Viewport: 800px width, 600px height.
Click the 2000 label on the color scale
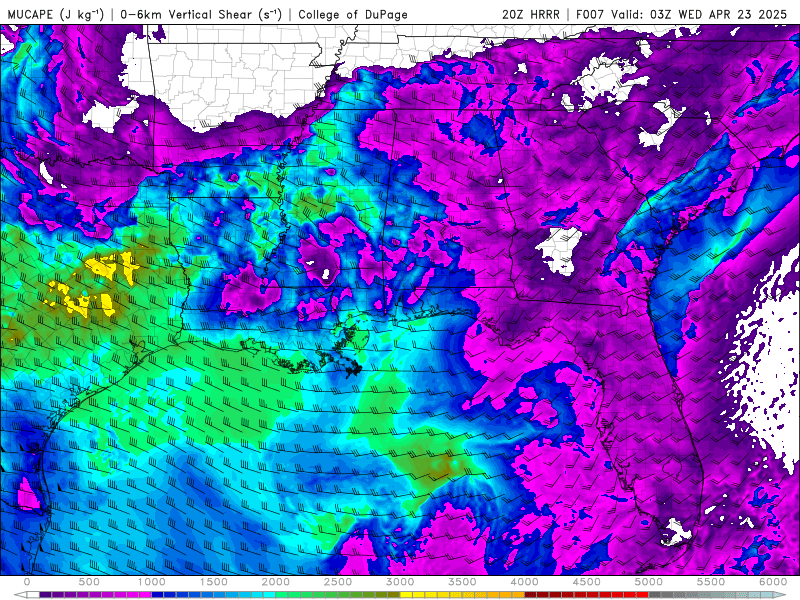276,582
